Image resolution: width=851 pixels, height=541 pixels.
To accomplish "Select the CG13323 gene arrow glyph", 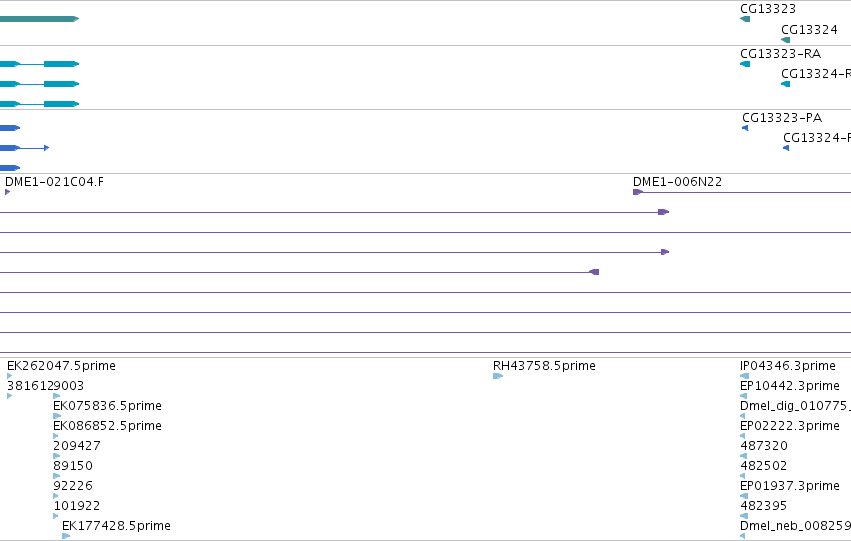I will [745, 19].
